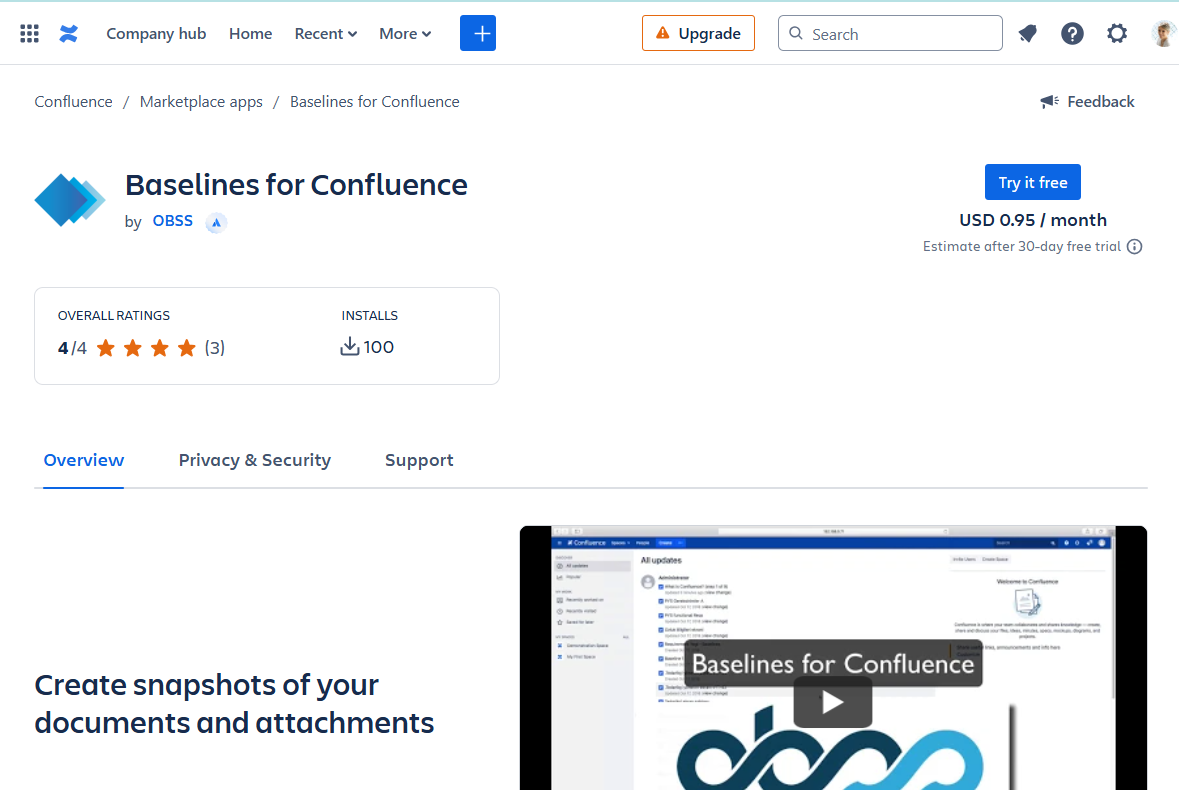Screen dimensions: 1179x790
Task: Switch to the Privacy & Security tab
Action: (254, 460)
